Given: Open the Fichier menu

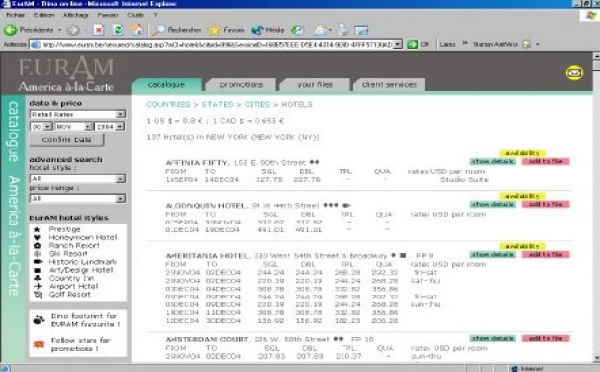Looking at the screenshot, I should 16,15.
